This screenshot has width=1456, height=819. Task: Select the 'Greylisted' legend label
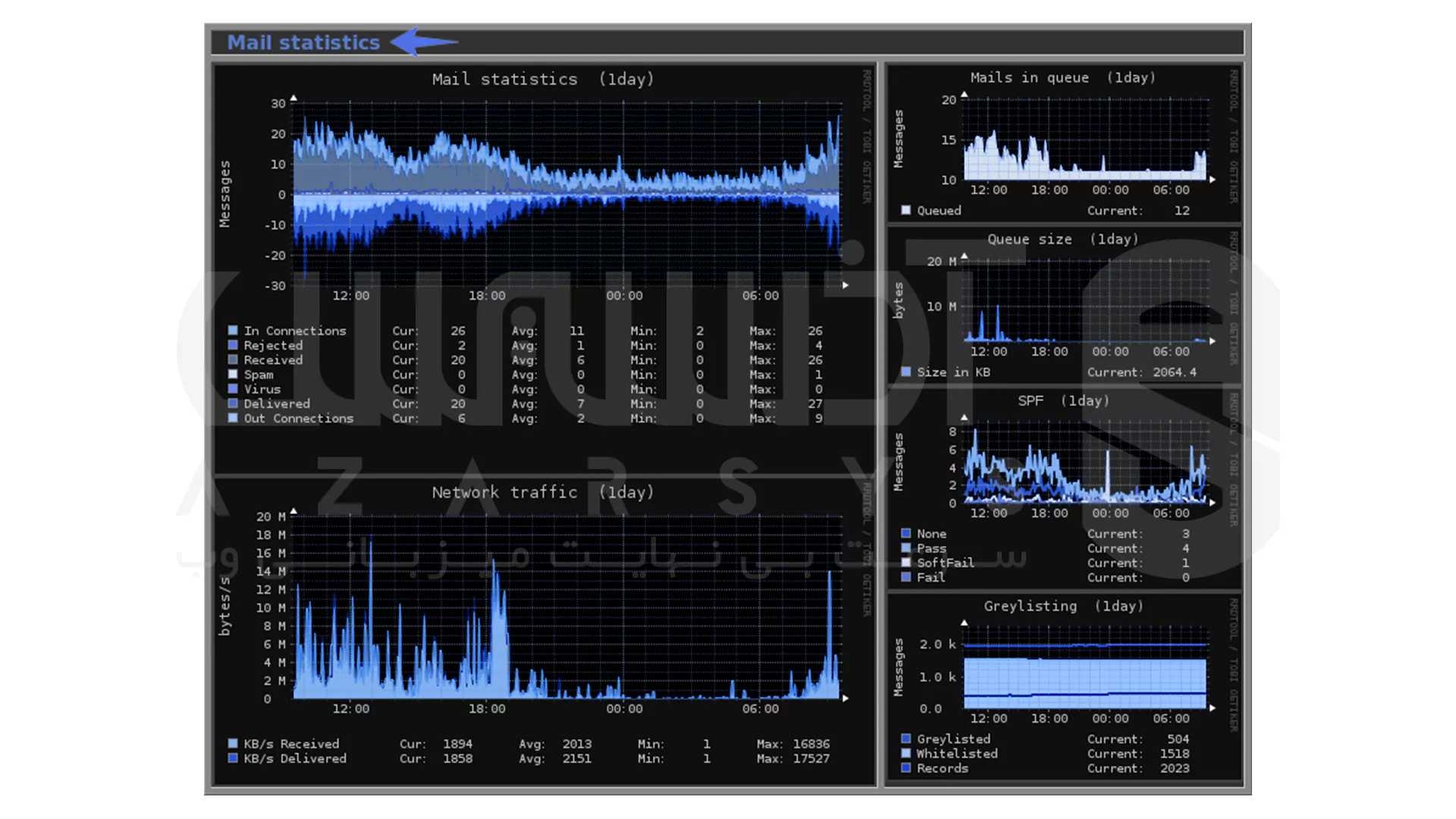coord(953,739)
